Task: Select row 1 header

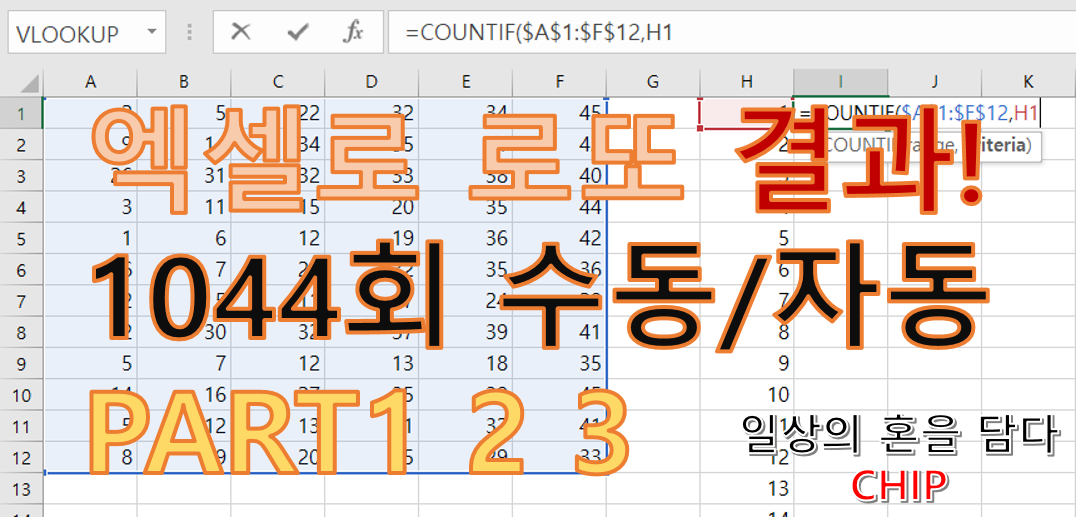Action: 21,113
